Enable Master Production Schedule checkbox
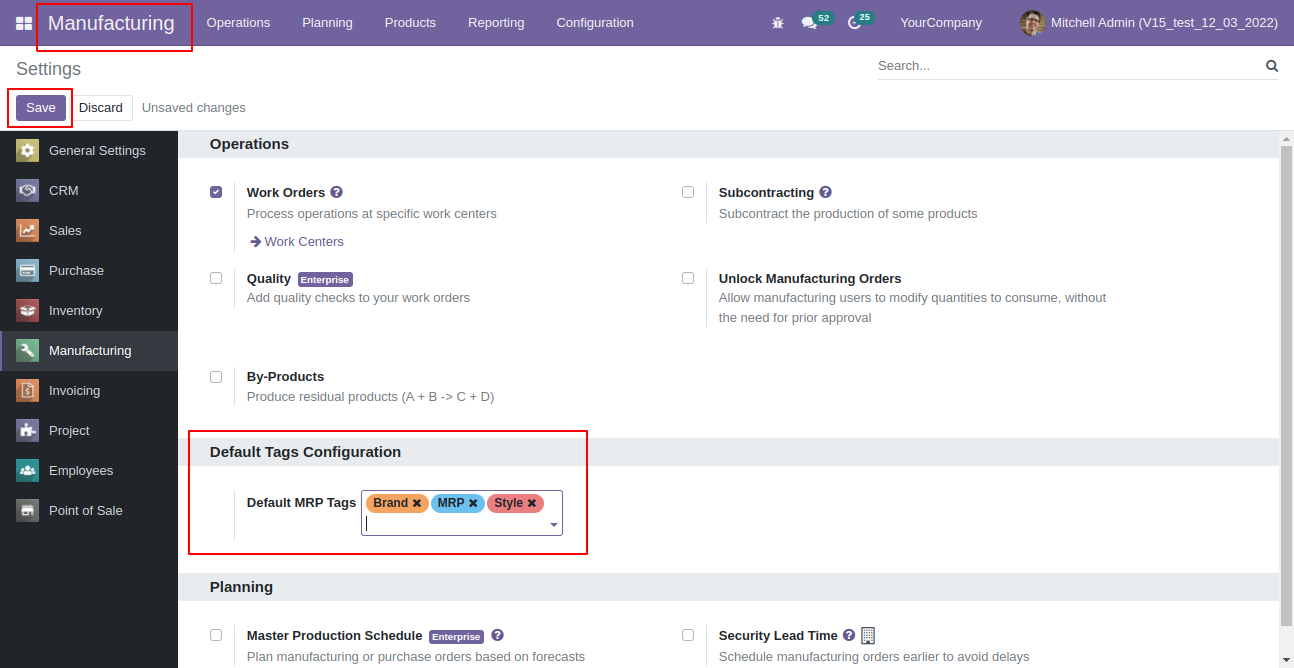The image size is (1294, 668). point(216,635)
